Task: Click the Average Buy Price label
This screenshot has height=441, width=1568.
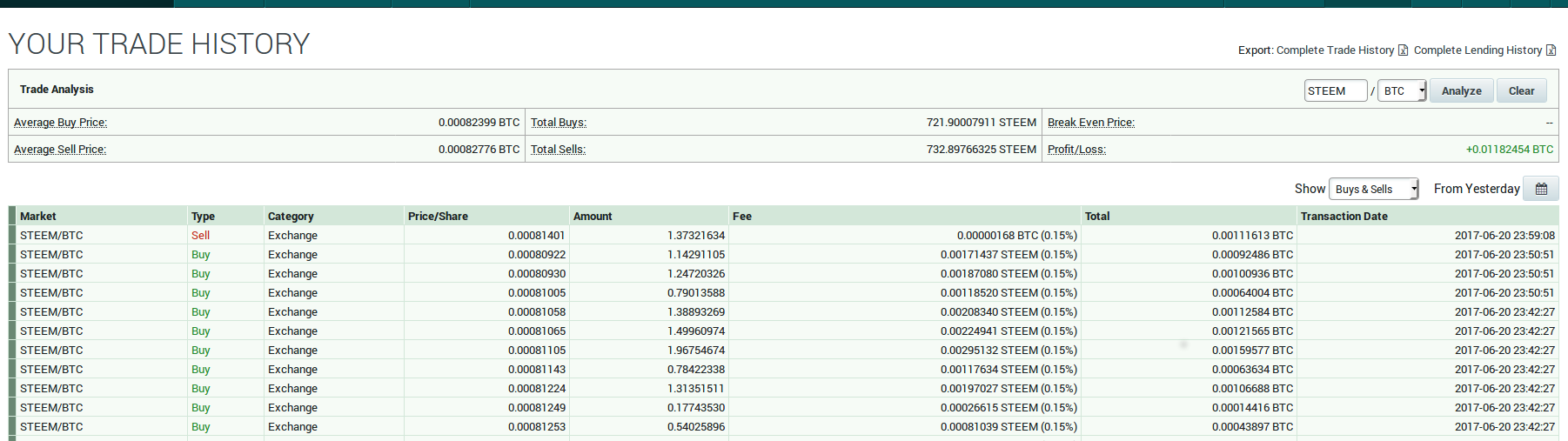Action: click(x=60, y=123)
